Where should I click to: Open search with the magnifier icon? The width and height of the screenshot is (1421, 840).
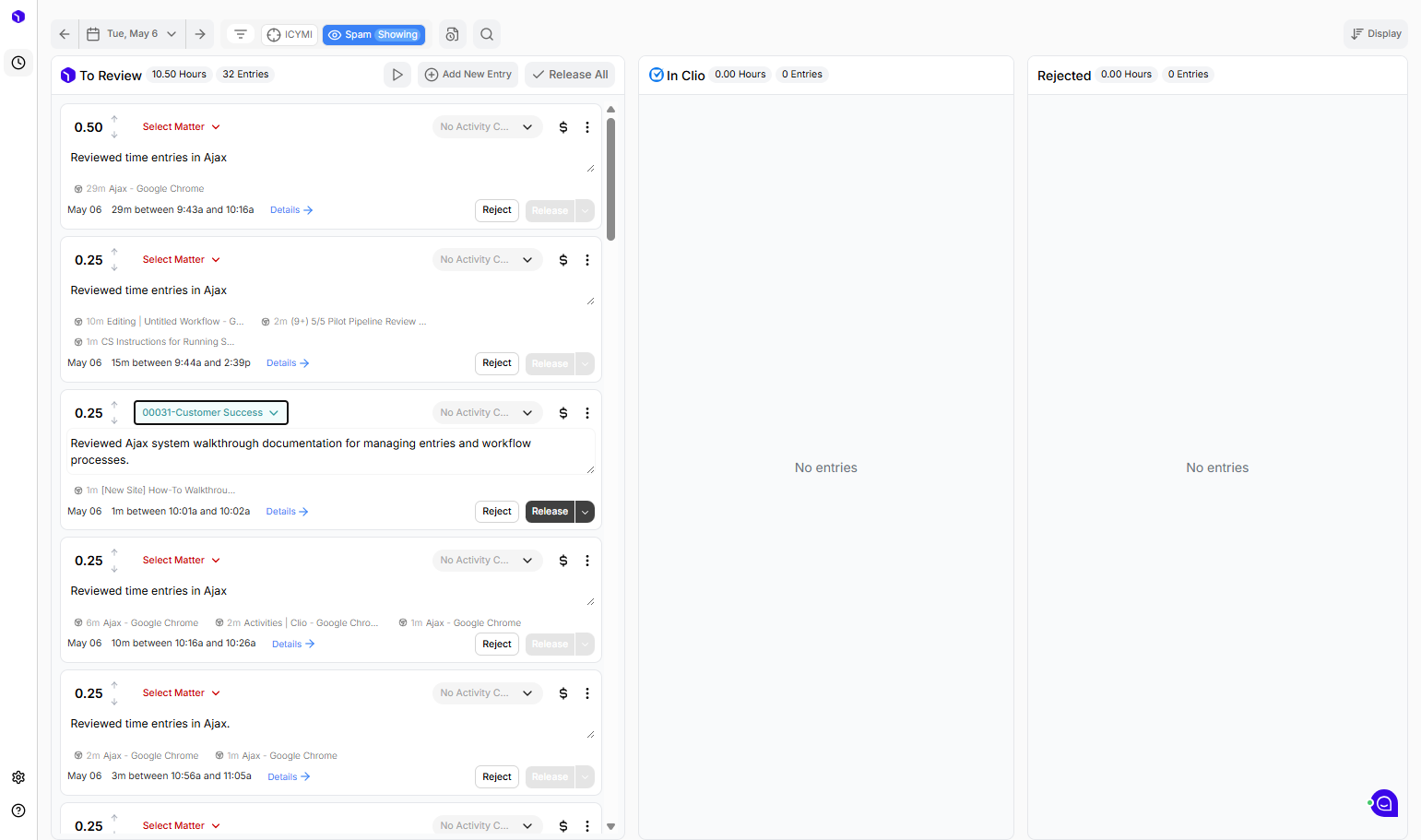point(487,34)
